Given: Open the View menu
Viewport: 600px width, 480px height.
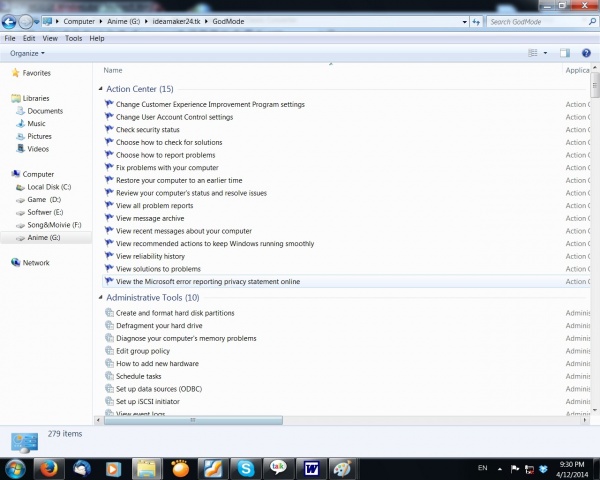Looking at the screenshot, I should [x=50, y=38].
